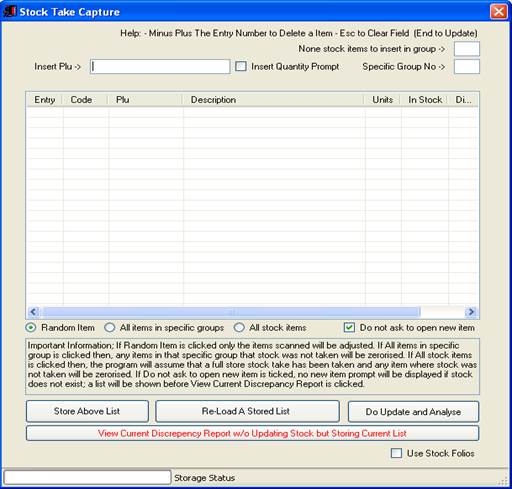
Task: Click the Units column header
Action: click(x=383, y=100)
